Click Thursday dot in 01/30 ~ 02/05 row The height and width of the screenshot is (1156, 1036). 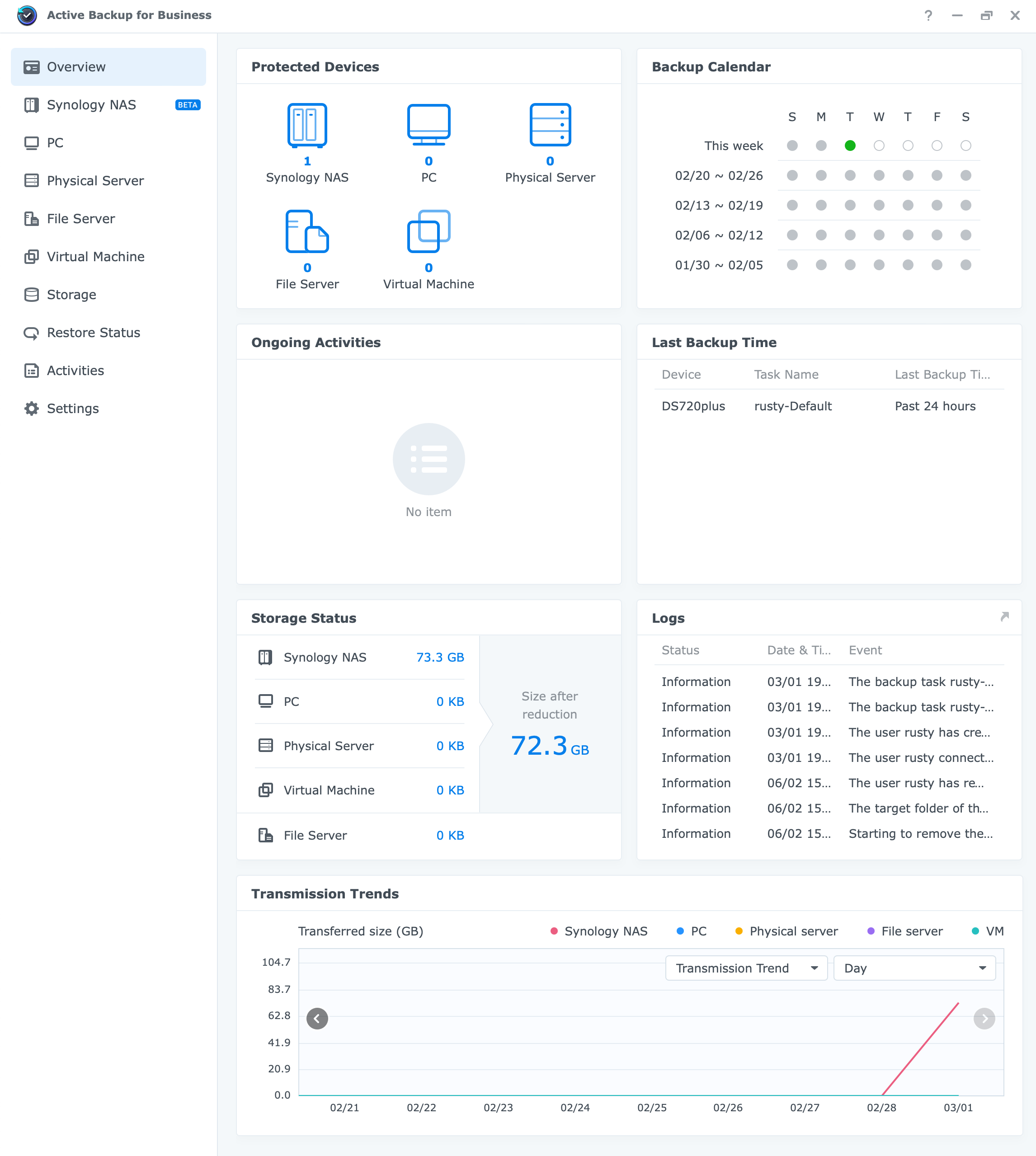[x=908, y=265]
